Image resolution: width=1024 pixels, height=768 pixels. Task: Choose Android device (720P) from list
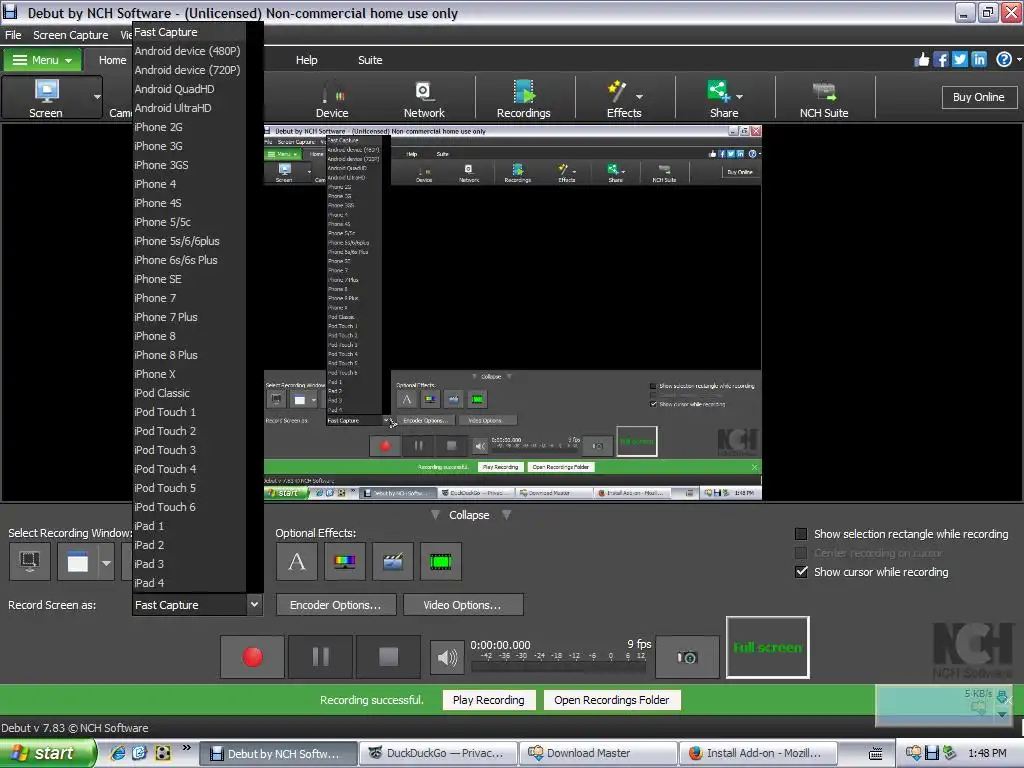point(189,70)
